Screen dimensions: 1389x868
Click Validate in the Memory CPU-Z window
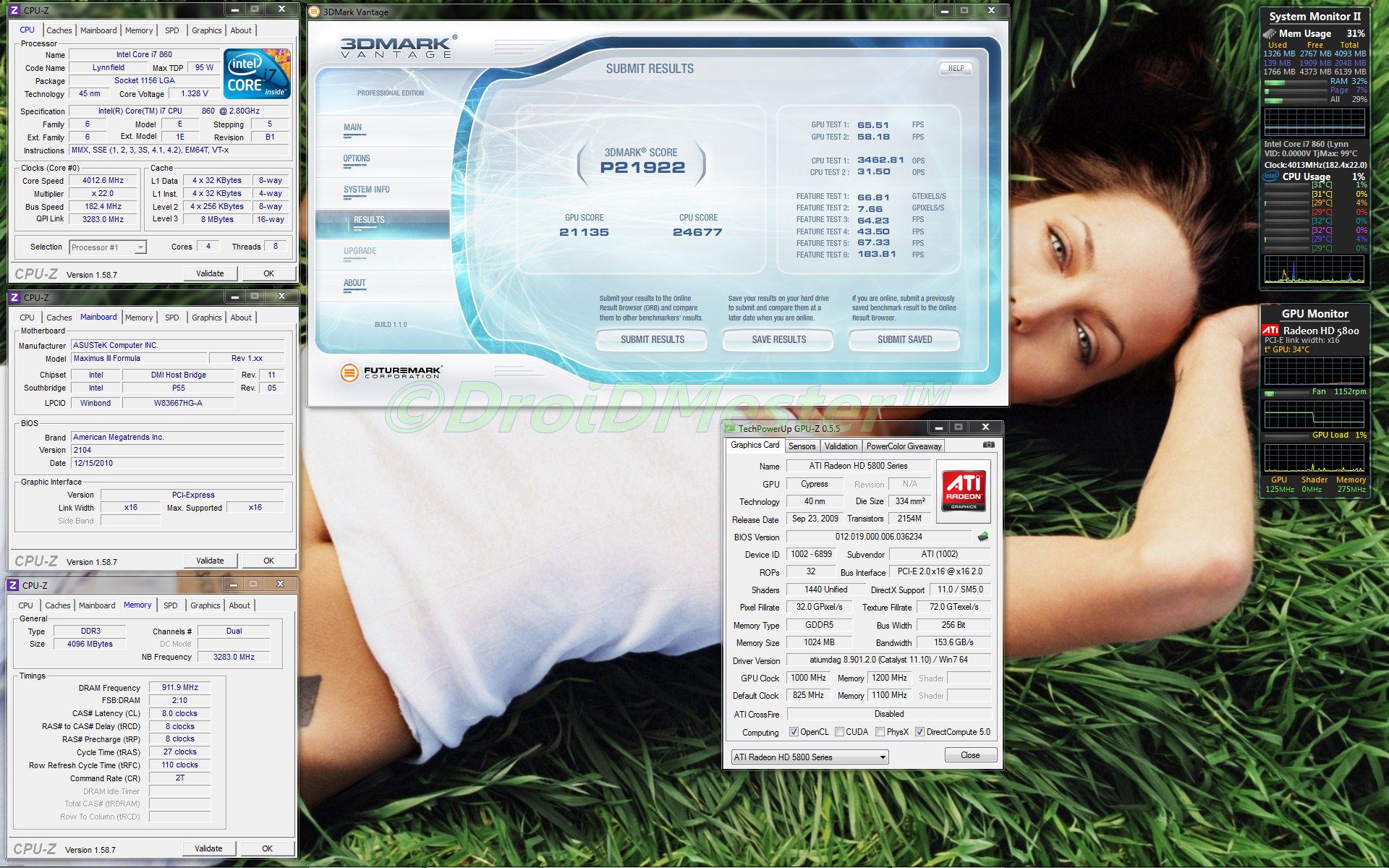pos(208,848)
